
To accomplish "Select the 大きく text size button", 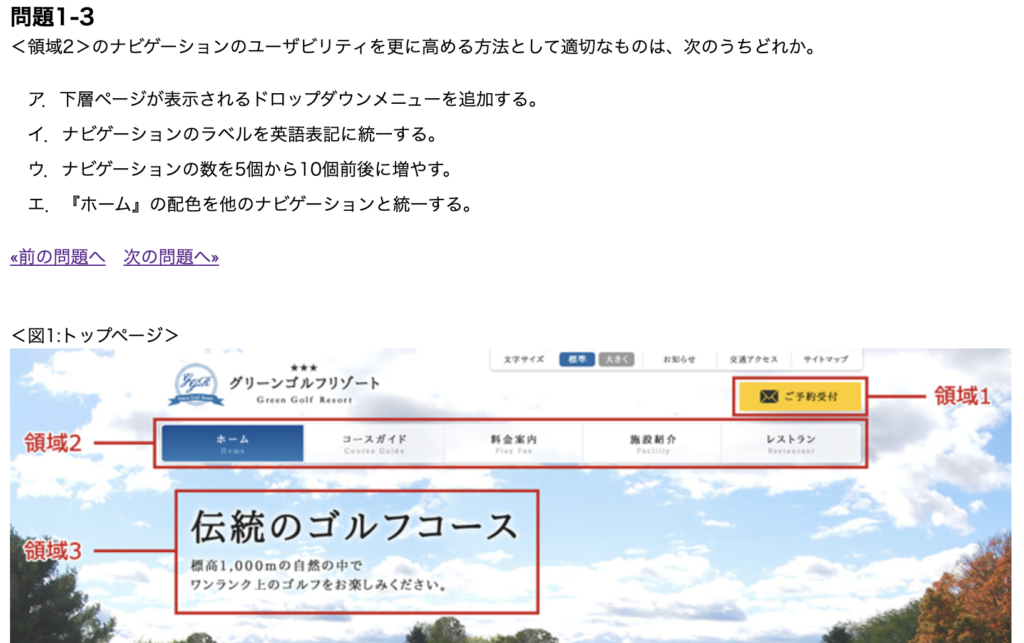I will coord(616,359).
